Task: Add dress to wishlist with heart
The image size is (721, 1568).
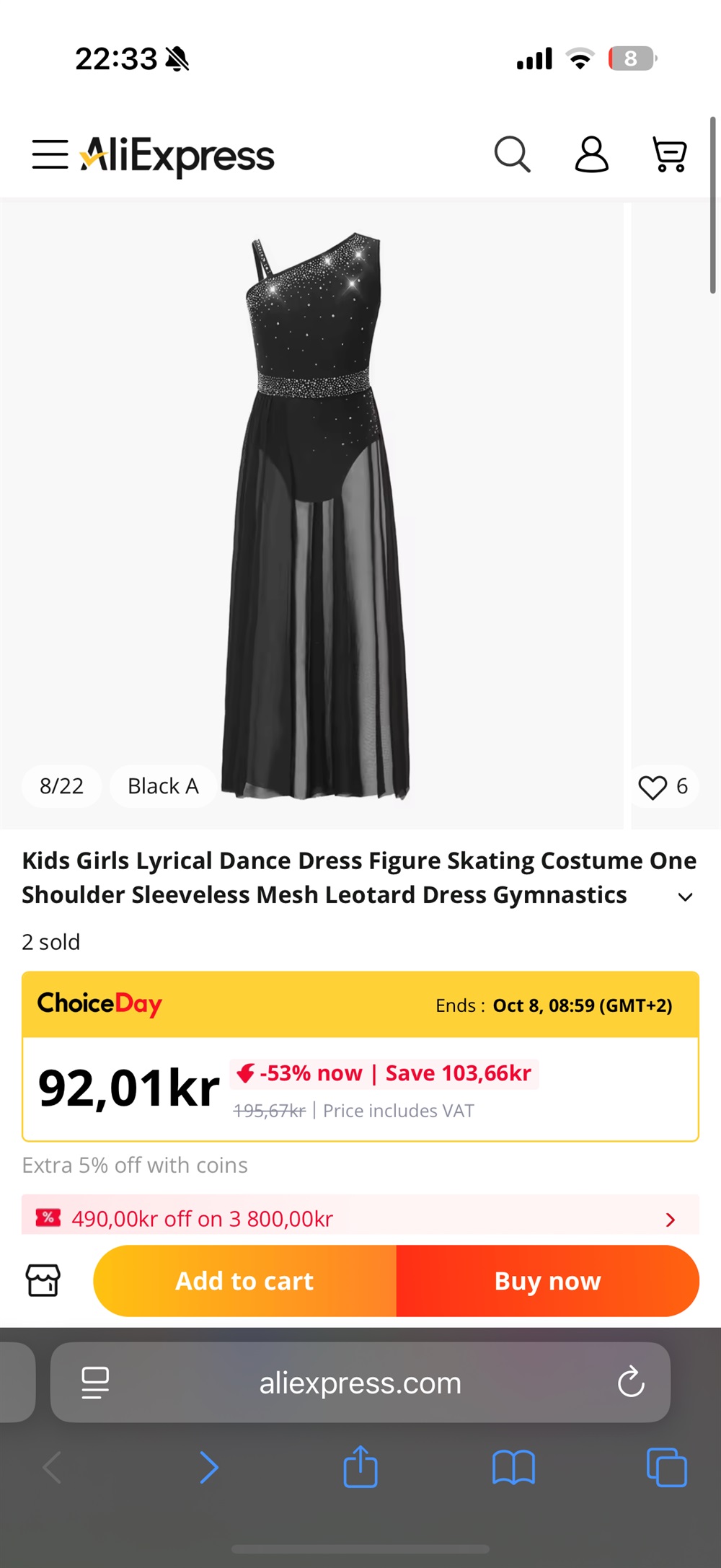Action: tap(653, 787)
